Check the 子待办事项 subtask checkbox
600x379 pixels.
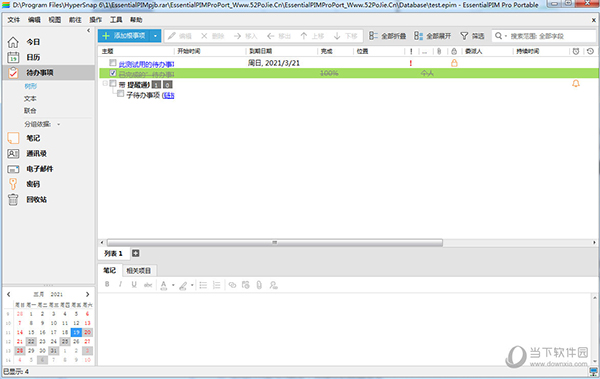pyautogui.click(x=121, y=93)
